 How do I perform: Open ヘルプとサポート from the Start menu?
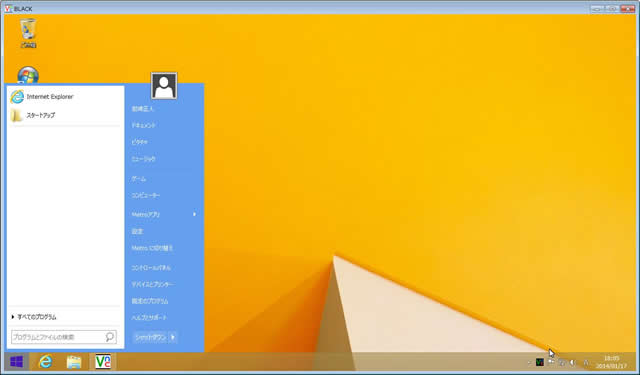(x=149, y=317)
